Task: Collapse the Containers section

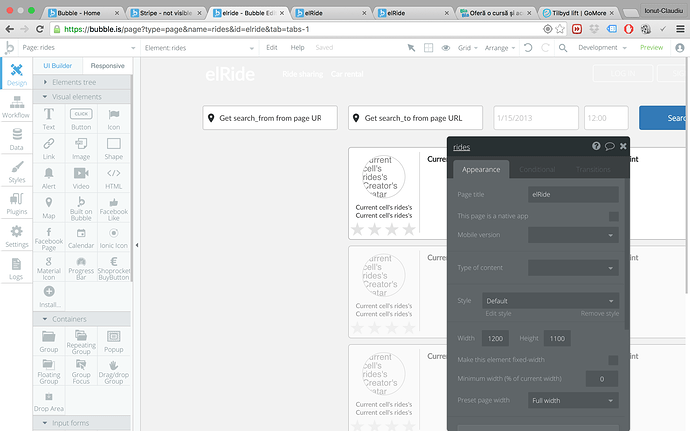Action: pyautogui.click(x=82, y=319)
